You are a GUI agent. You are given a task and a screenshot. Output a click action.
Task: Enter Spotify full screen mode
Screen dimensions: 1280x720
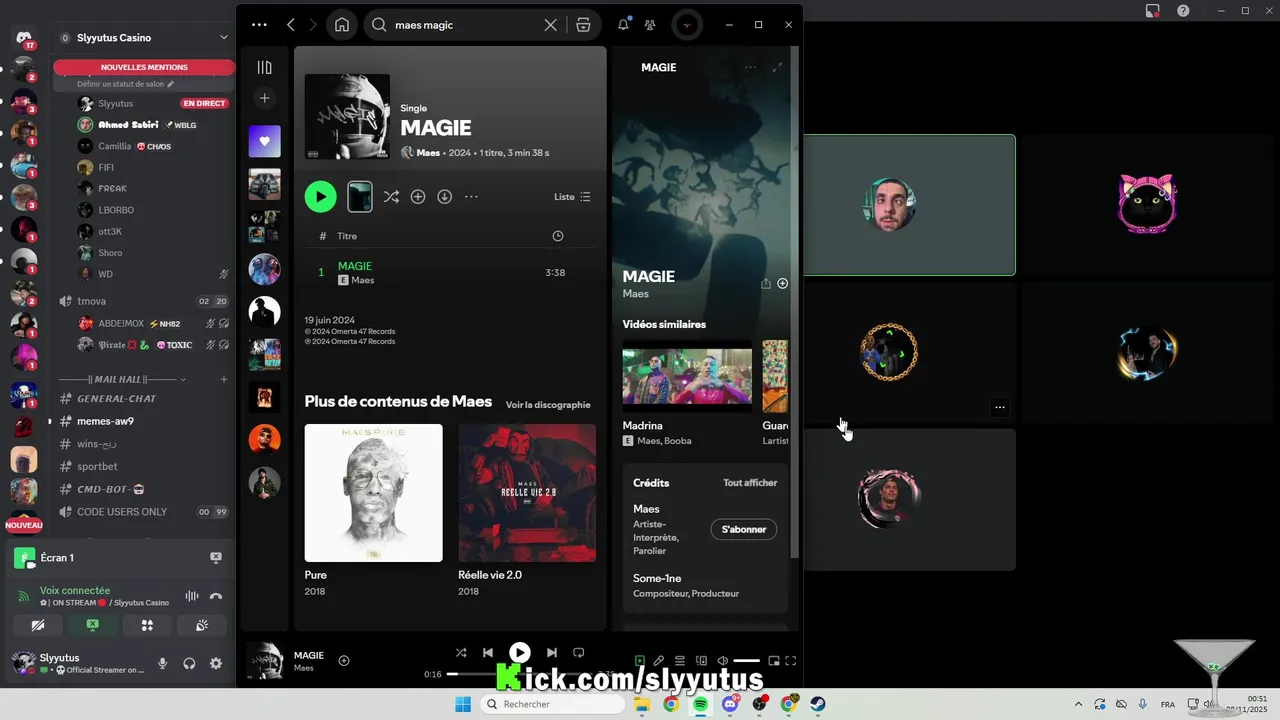791,661
